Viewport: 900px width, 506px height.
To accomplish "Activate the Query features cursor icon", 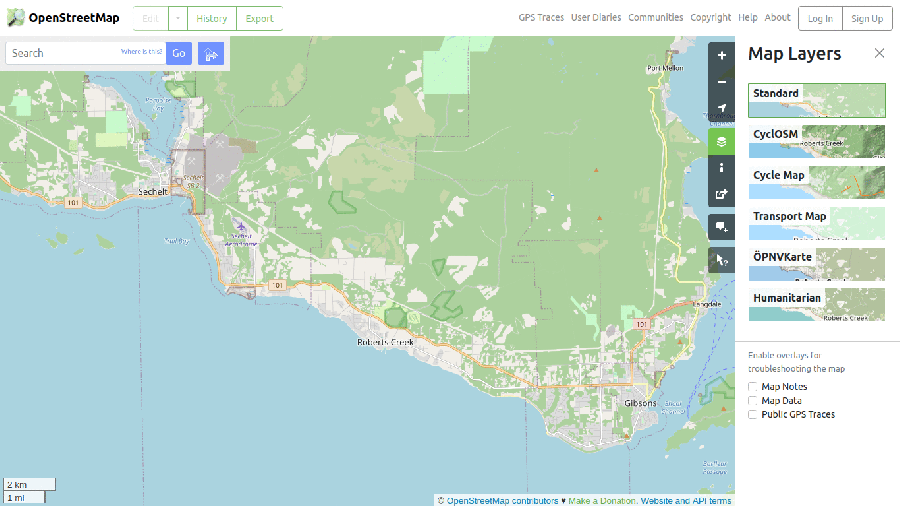I will (721, 260).
